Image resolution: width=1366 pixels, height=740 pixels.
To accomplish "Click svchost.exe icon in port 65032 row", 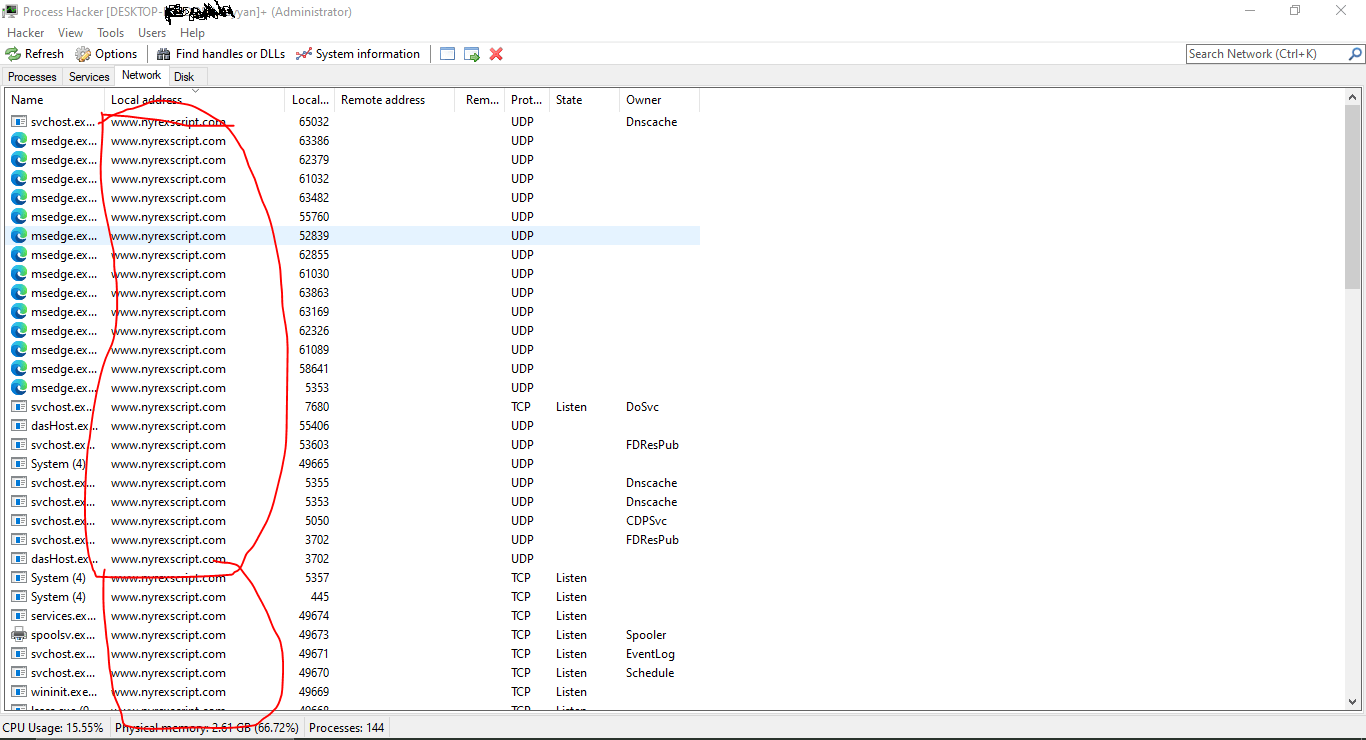I will 19,122.
